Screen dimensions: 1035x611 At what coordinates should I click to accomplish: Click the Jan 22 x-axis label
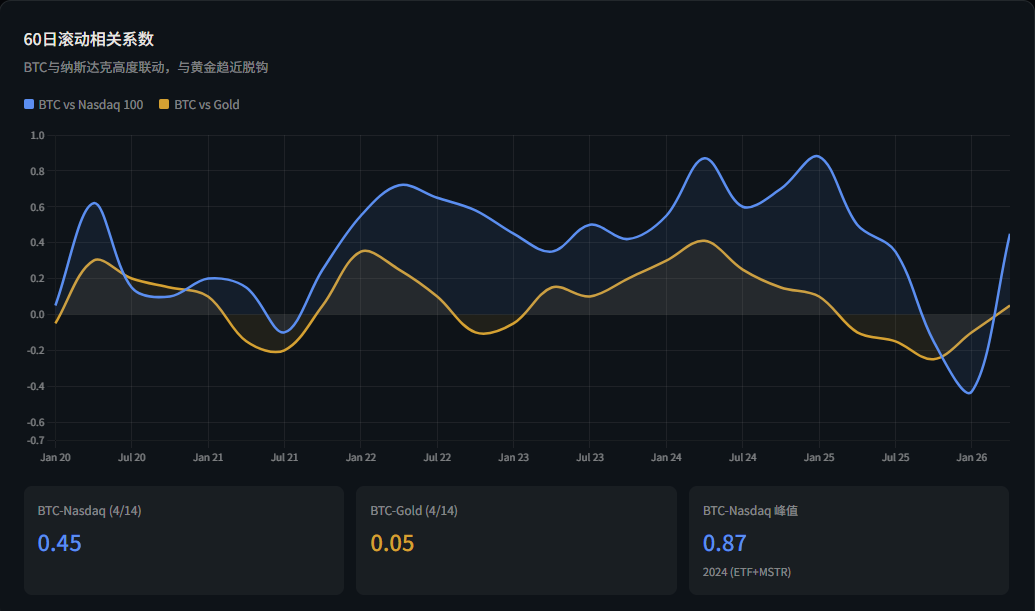coord(361,457)
